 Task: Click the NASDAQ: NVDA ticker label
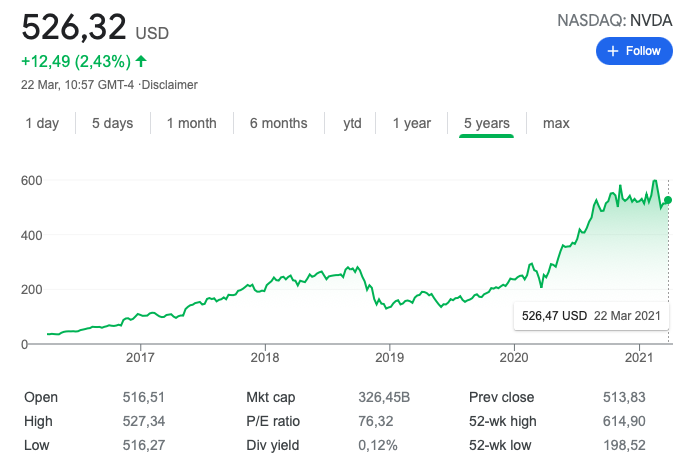click(x=611, y=19)
